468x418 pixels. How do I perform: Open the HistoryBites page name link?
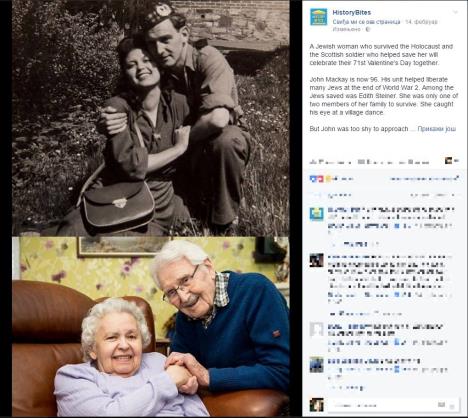351,13
